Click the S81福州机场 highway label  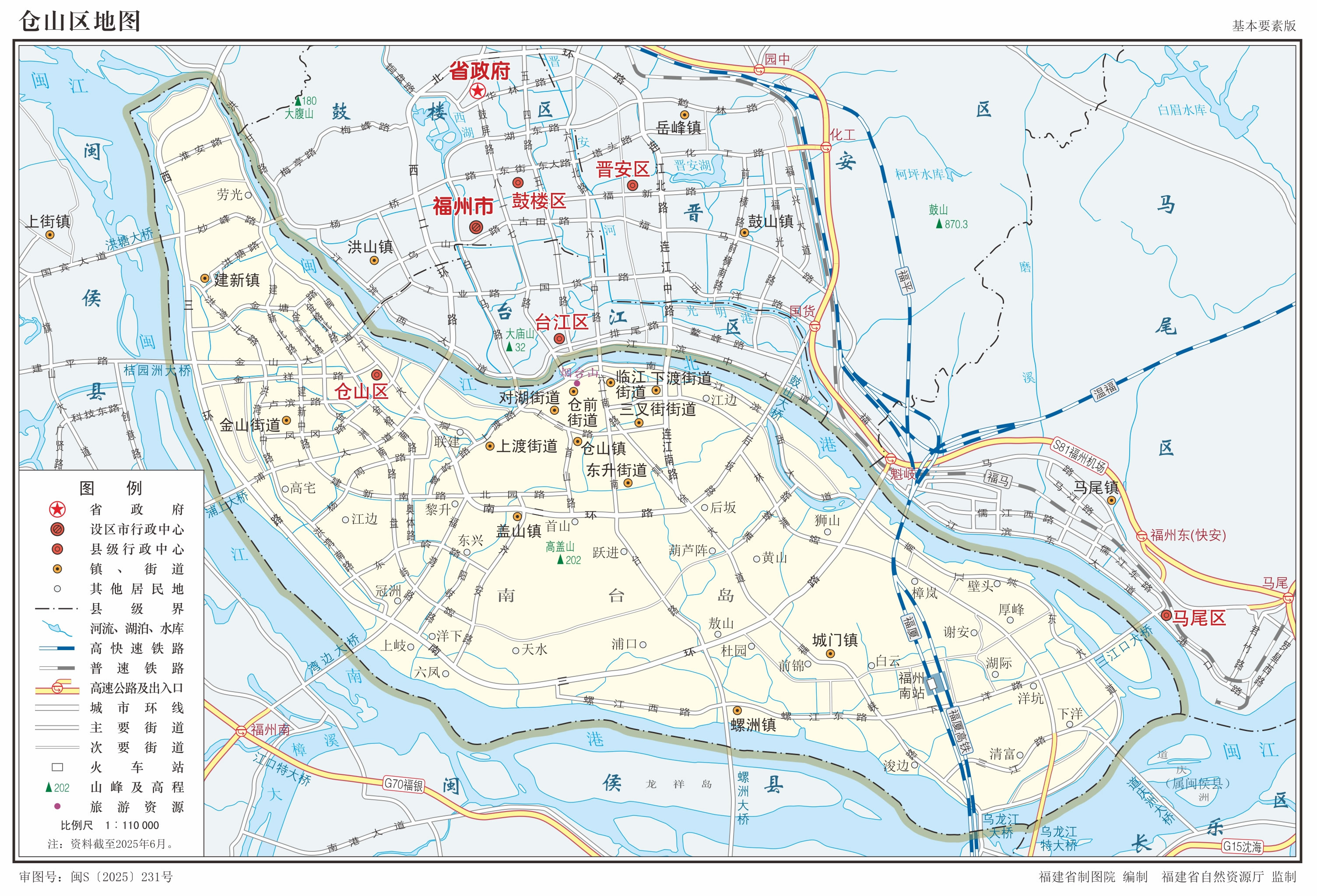(1079, 455)
